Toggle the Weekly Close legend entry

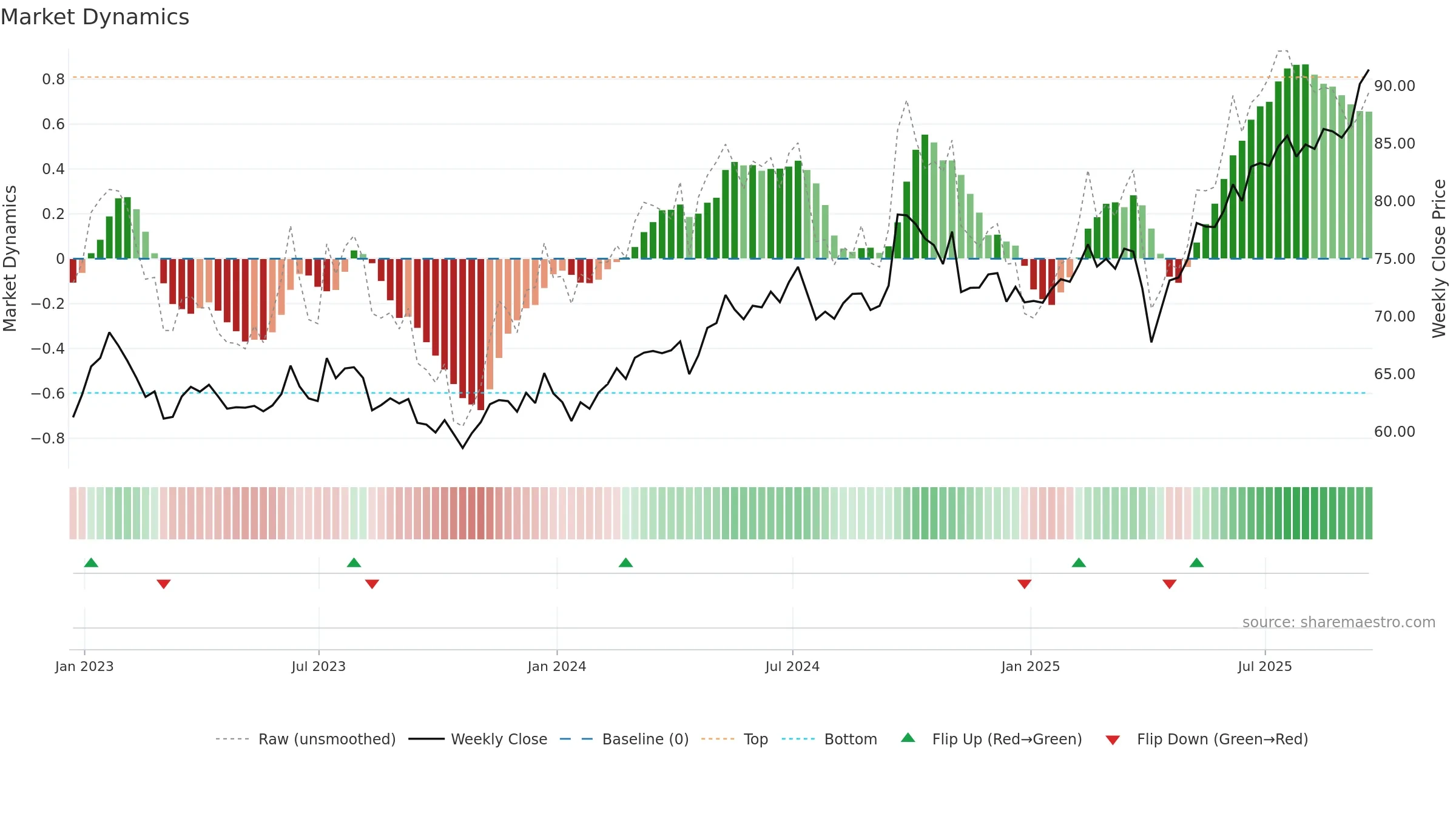(478, 739)
